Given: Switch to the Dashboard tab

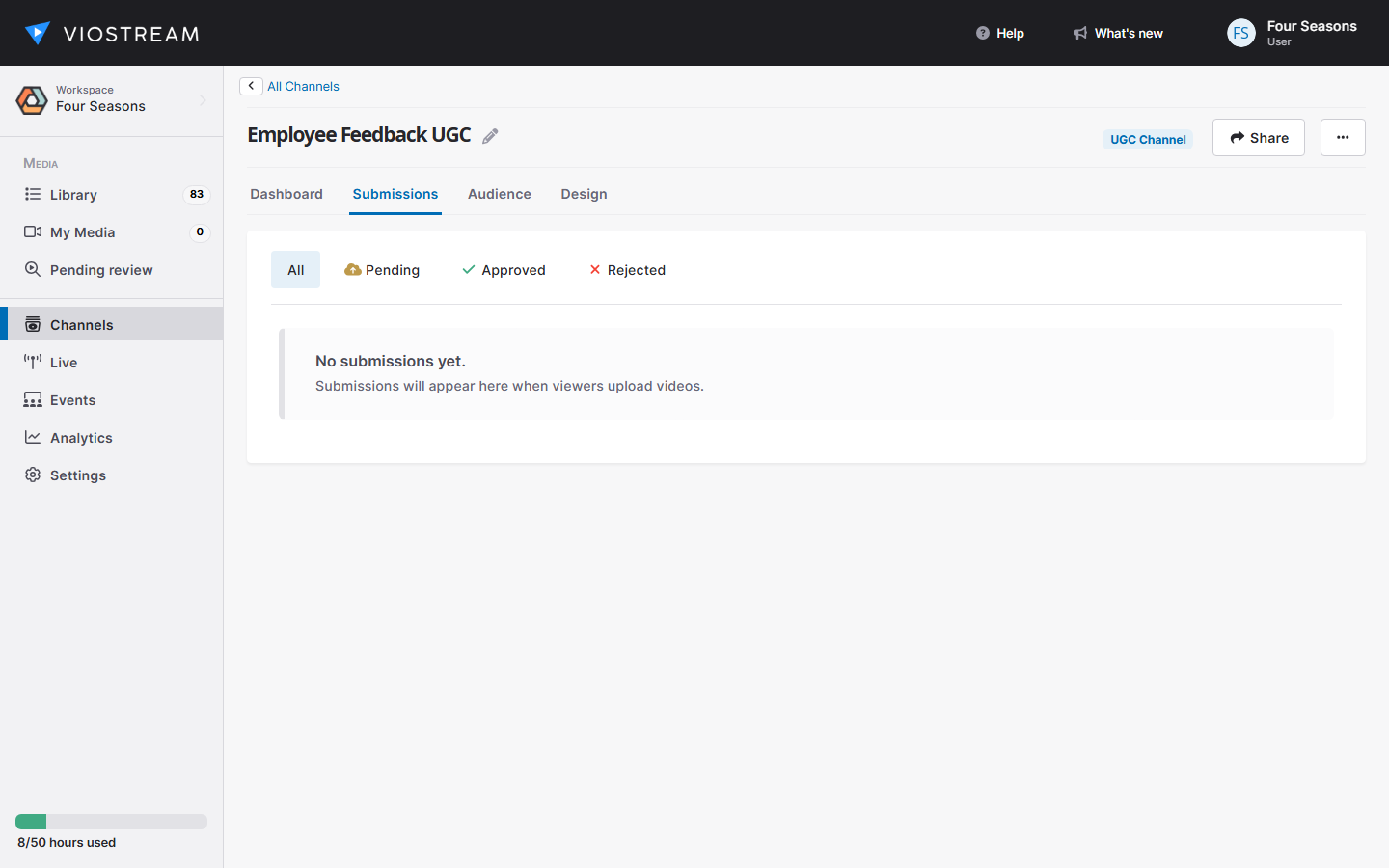Looking at the screenshot, I should [286, 194].
